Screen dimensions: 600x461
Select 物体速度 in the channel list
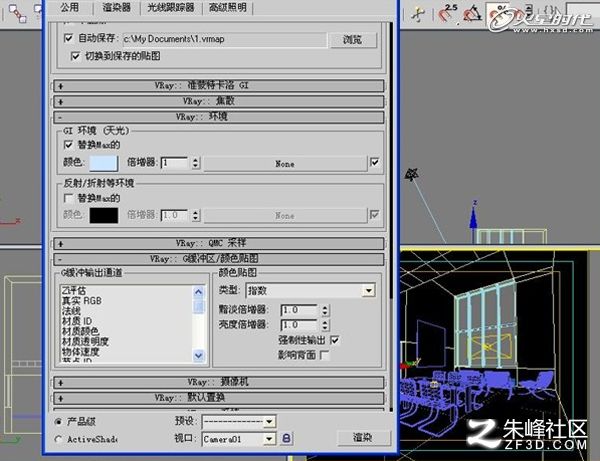pos(80,351)
